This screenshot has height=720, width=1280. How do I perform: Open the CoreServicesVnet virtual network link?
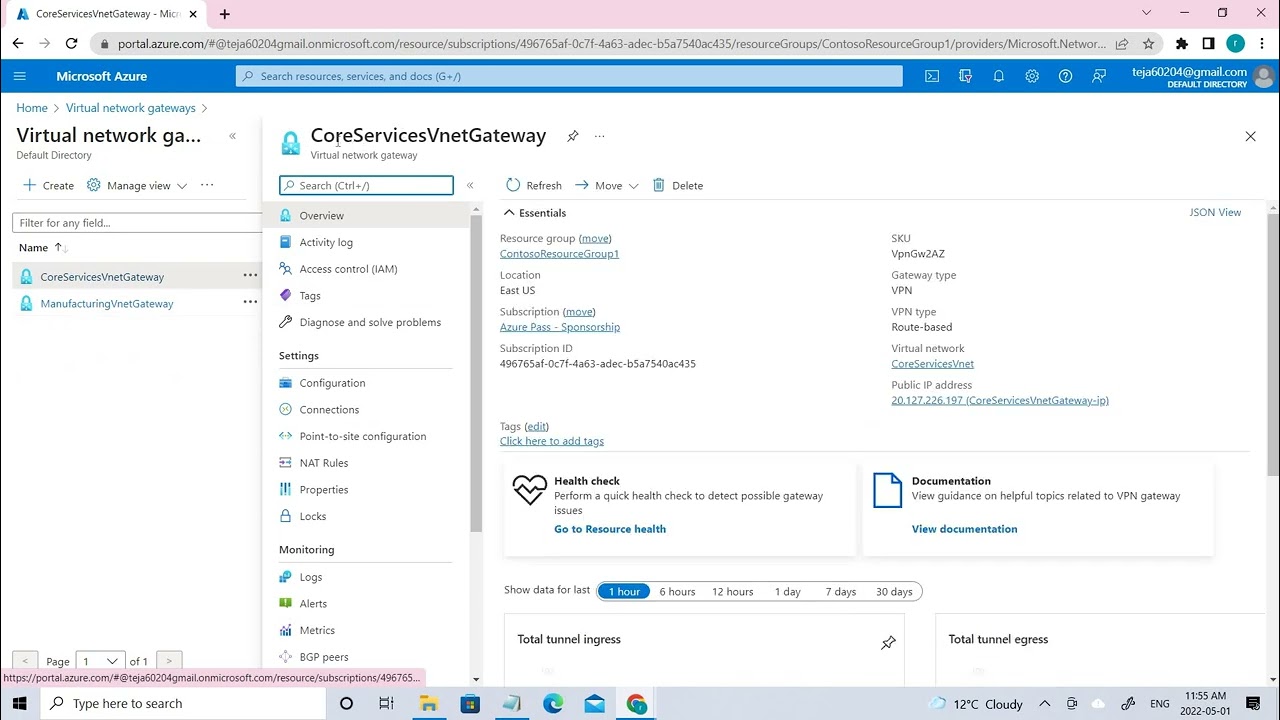click(932, 364)
